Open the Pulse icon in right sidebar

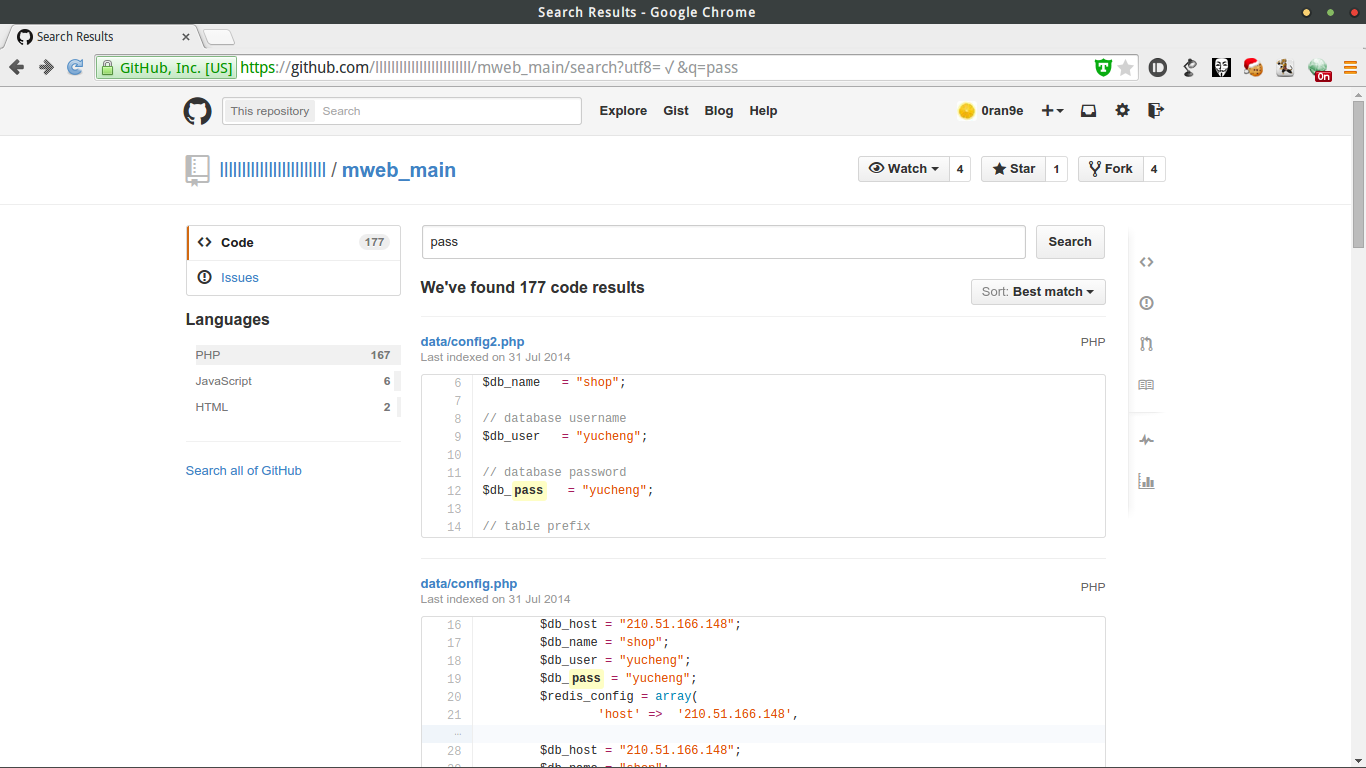pos(1146,440)
